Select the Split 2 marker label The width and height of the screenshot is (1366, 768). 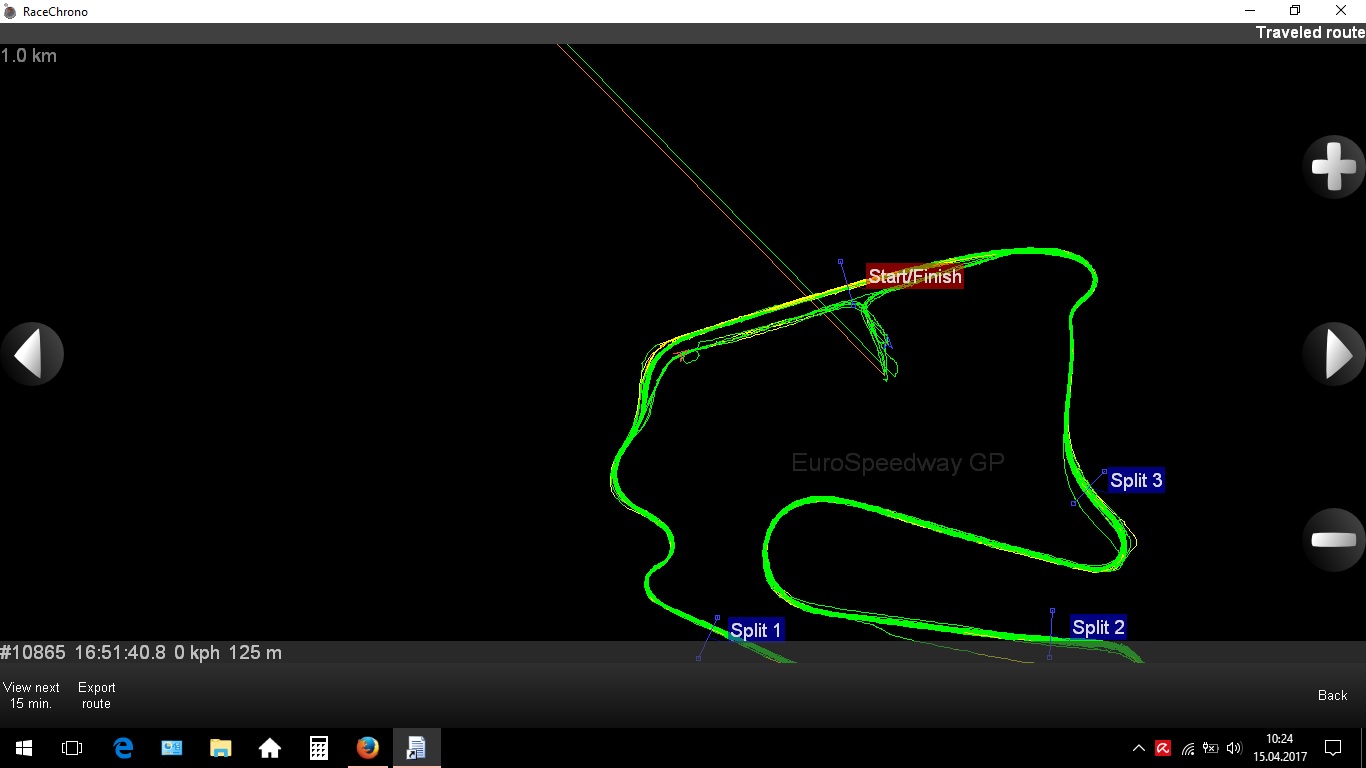[x=1098, y=627]
